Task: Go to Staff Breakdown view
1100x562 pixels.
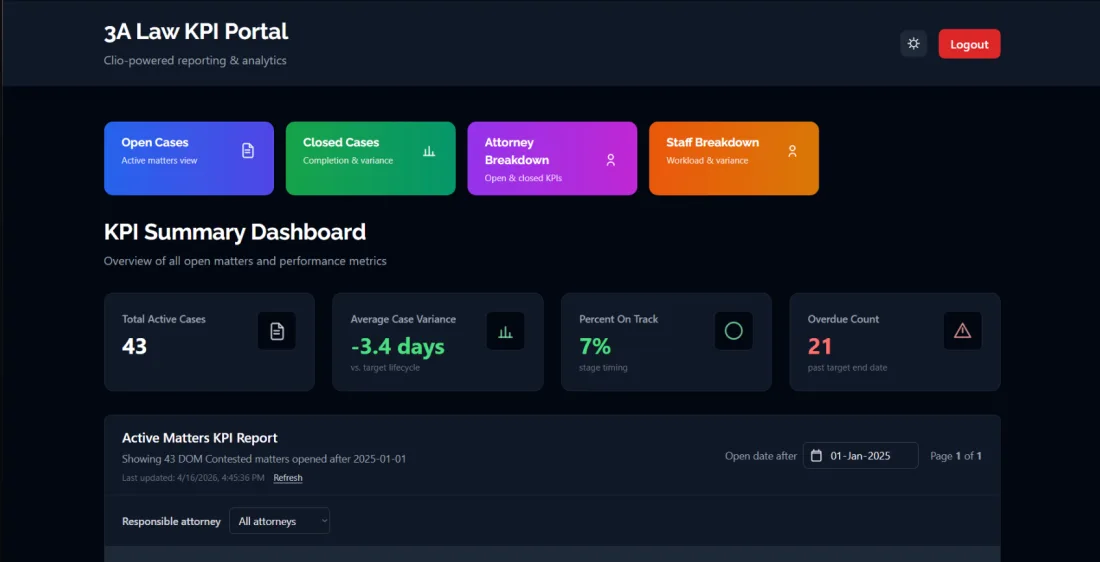Action: tap(734, 158)
